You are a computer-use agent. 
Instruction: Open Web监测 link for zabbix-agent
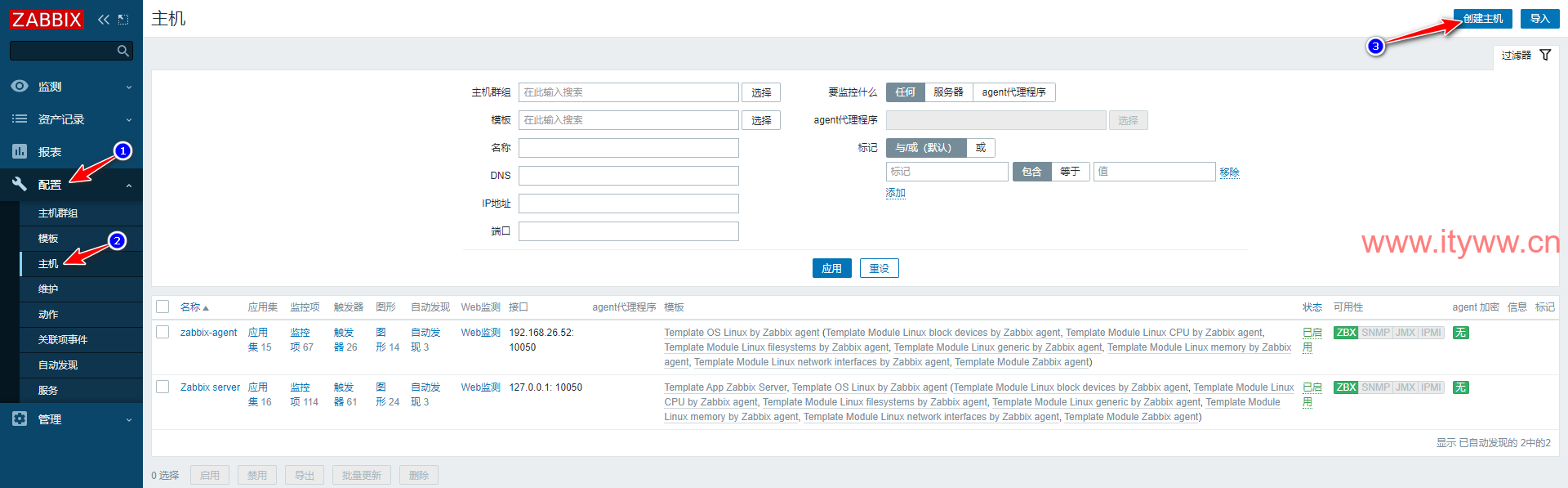click(x=480, y=333)
